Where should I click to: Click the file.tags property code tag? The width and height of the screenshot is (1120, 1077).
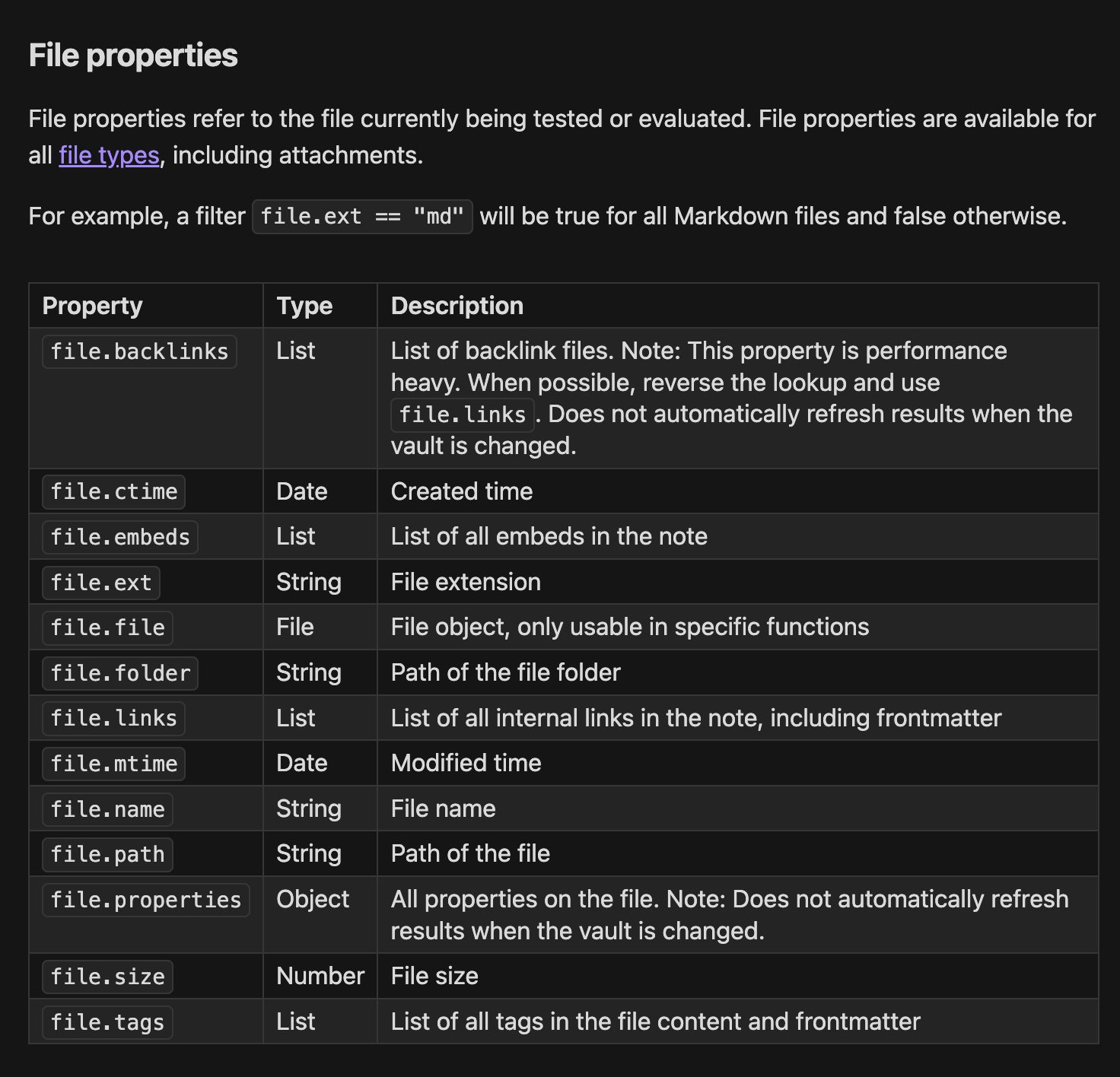coord(107,1022)
